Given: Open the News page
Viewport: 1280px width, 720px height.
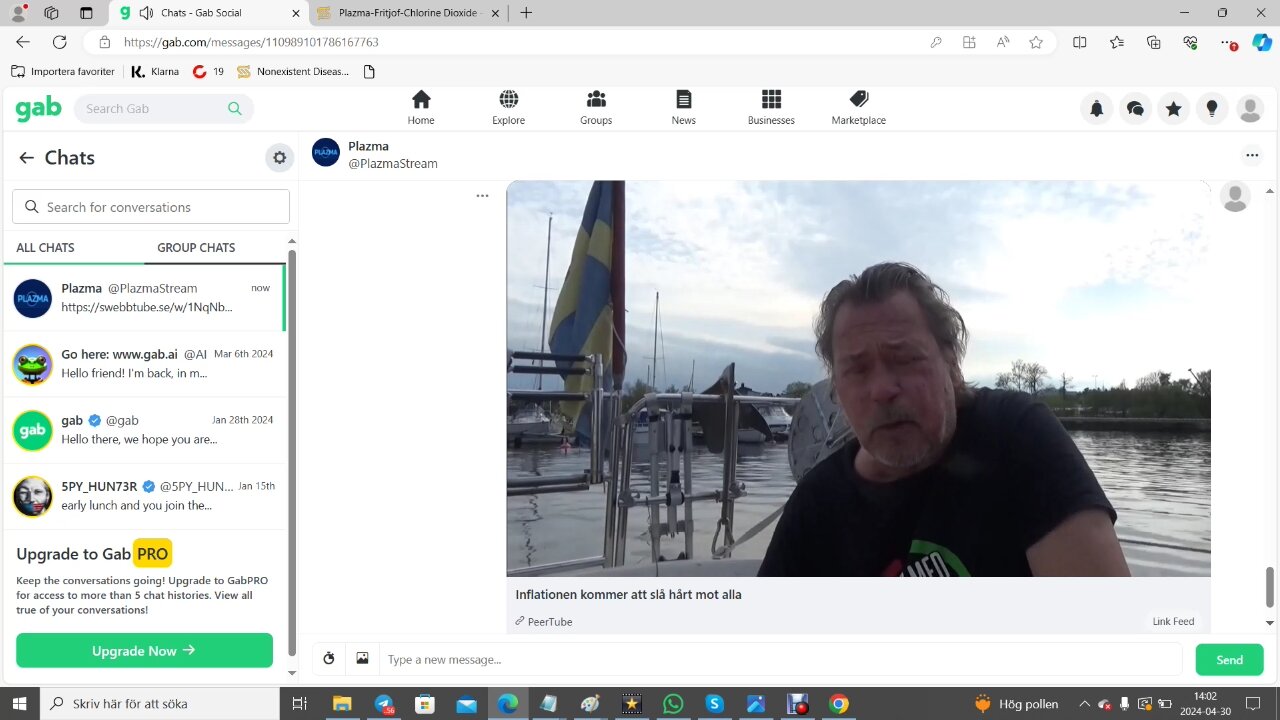Looking at the screenshot, I should click(x=683, y=108).
